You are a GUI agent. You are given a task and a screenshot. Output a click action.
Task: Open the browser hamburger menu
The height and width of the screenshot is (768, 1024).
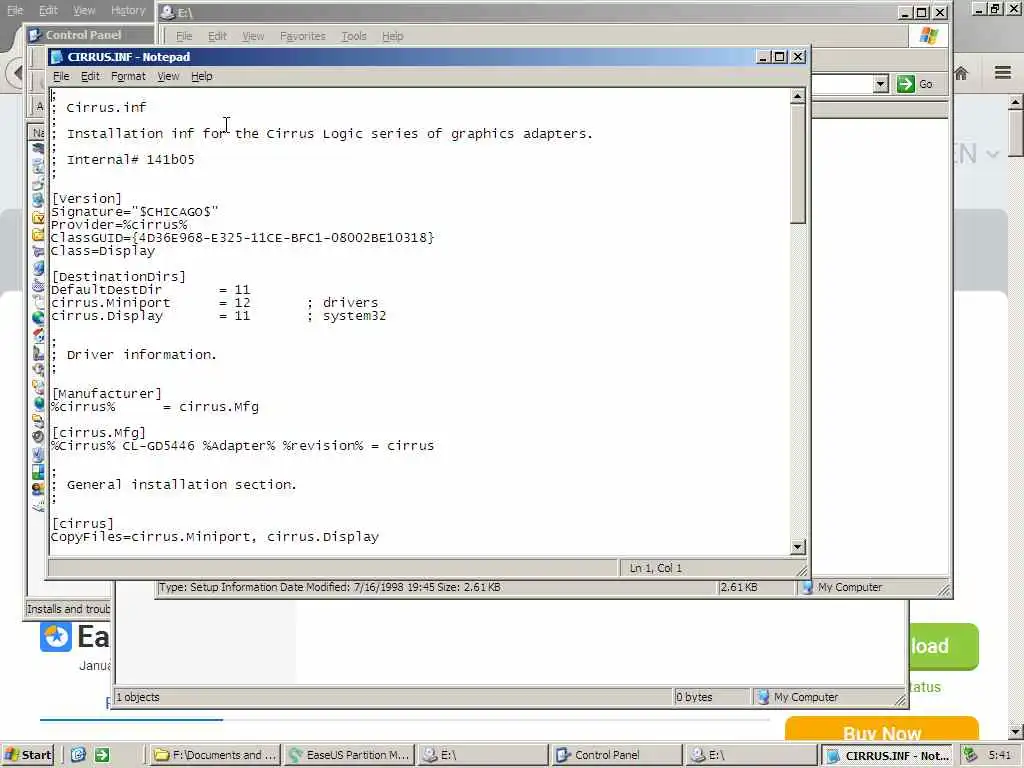click(x=1003, y=72)
